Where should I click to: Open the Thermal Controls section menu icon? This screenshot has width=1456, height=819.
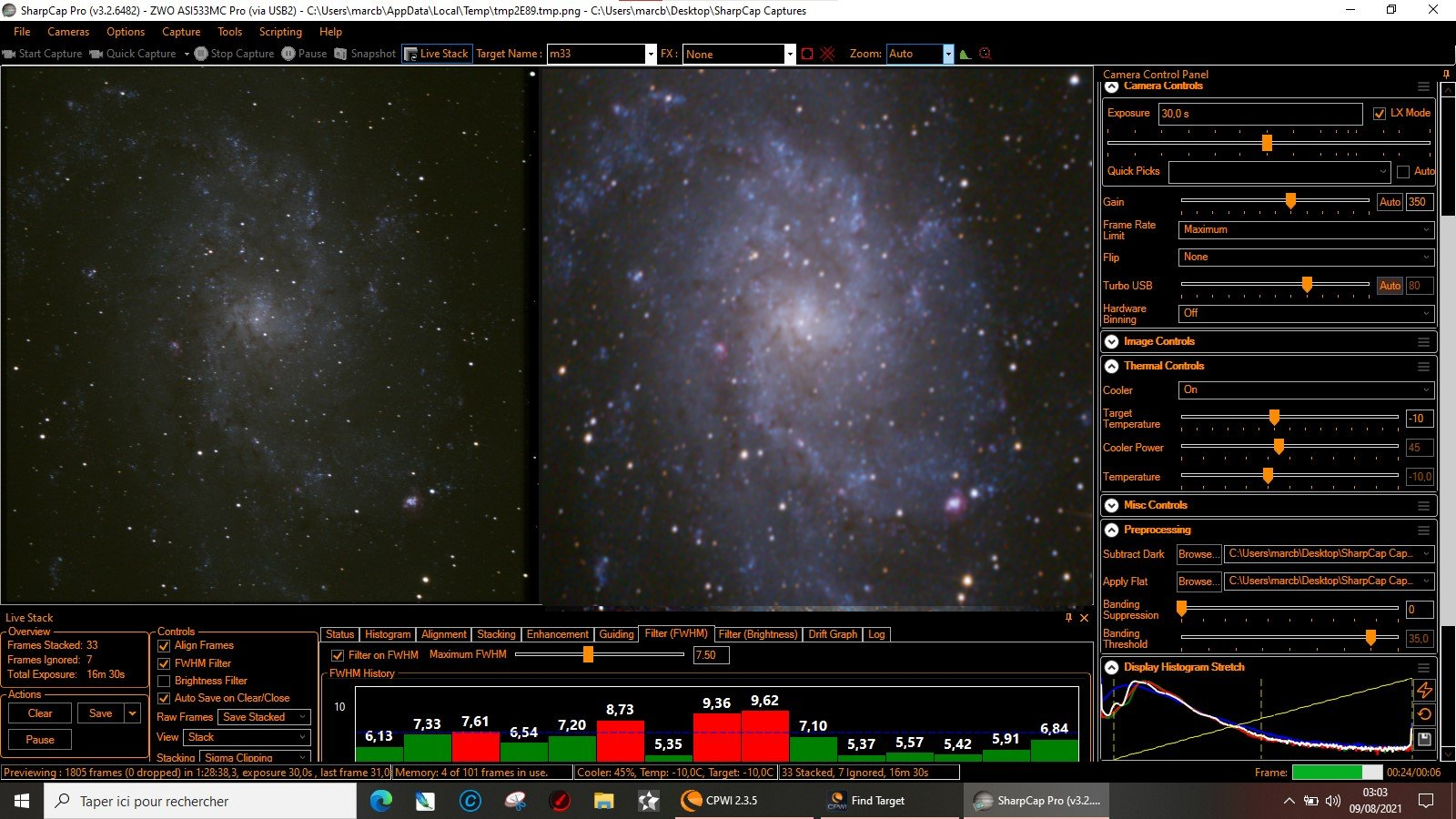pyautogui.click(x=1423, y=367)
